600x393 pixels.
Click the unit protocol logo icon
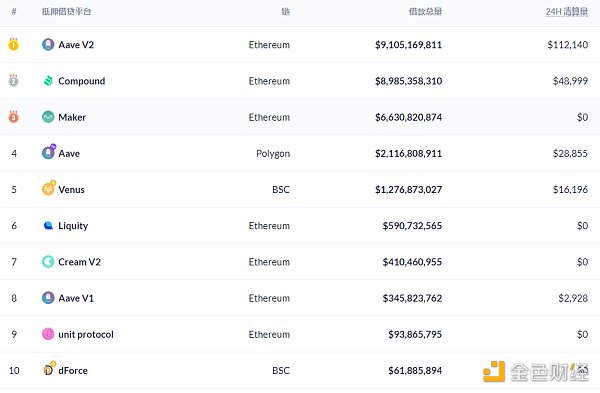point(48,334)
